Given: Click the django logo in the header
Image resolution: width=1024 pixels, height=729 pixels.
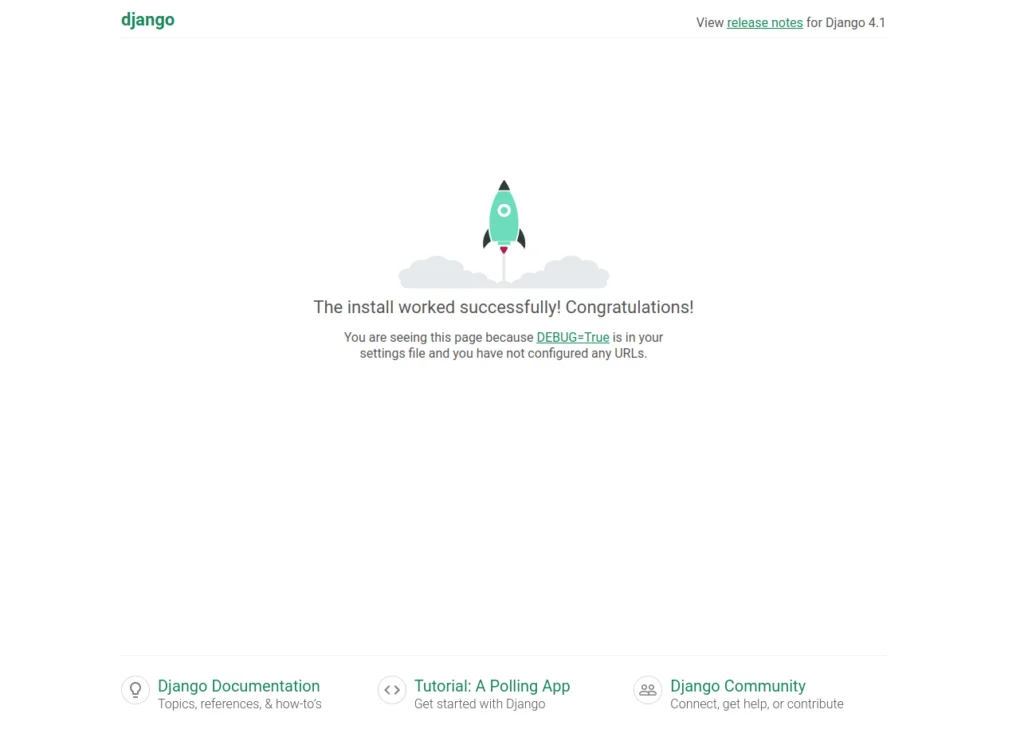Looking at the screenshot, I should [x=148, y=20].
